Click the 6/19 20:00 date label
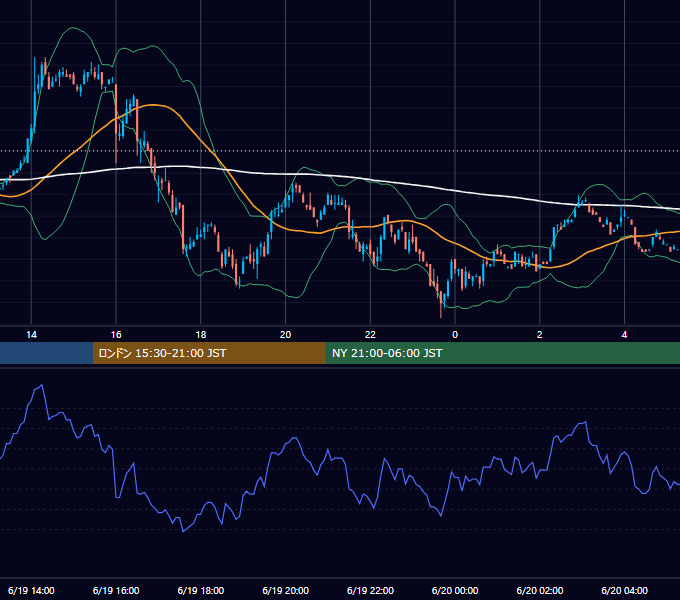Viewport: 680px width, 600px height. click(285, 590)
